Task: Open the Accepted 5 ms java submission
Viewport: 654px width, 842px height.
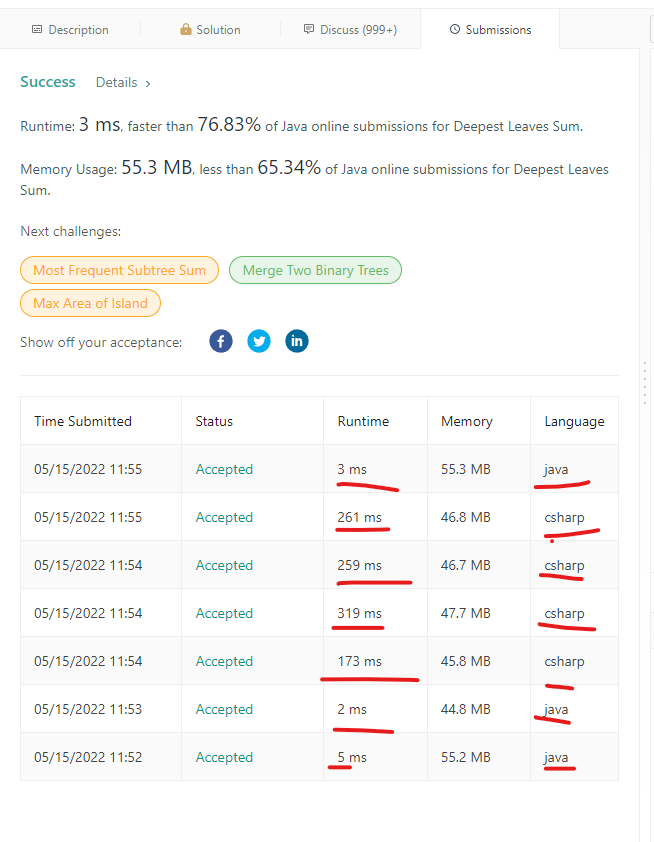Action: 224,757
